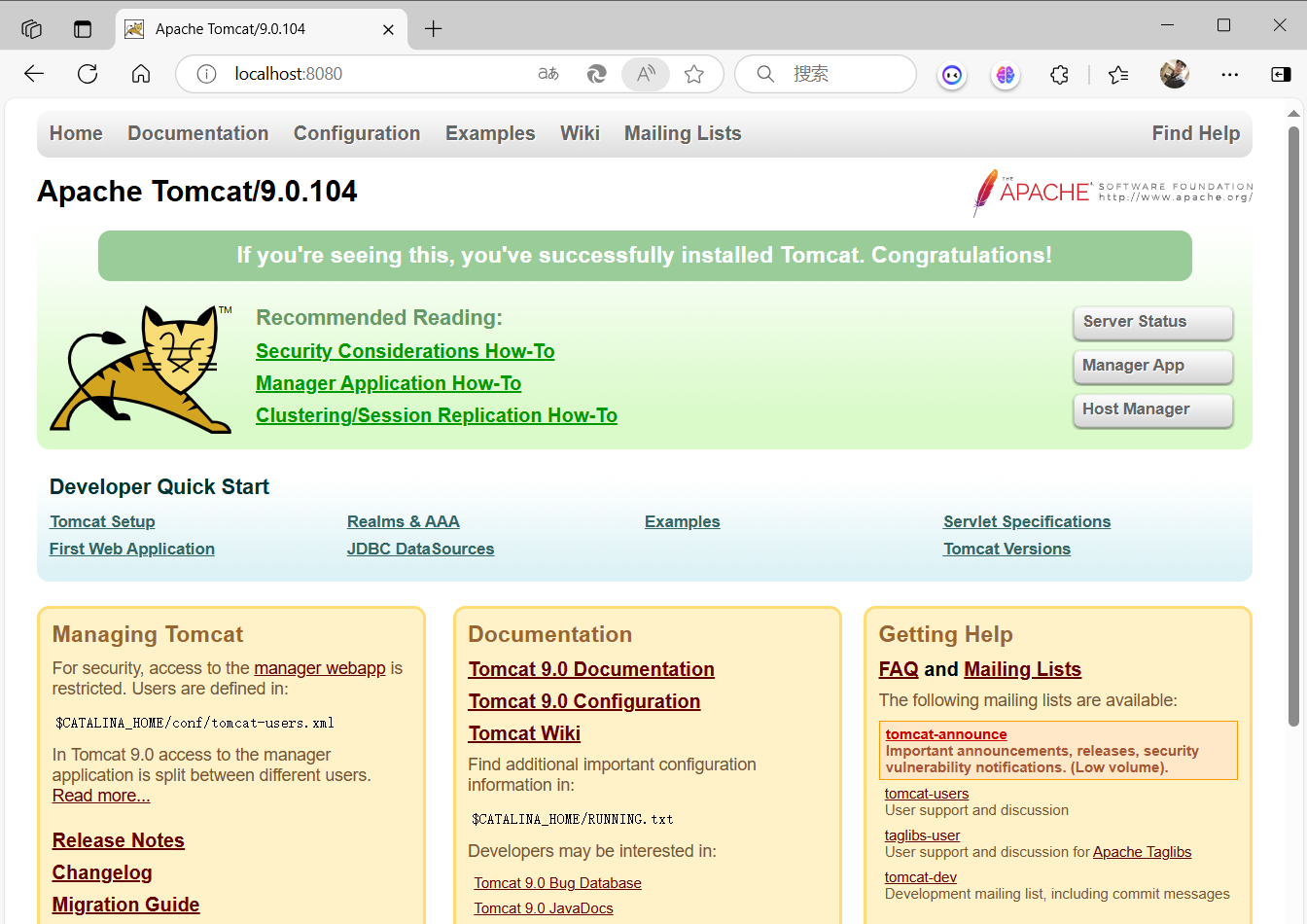1307x924 pixels.
Task: Open Examples in the navigation bar
Action: click(x=490, y=133)
